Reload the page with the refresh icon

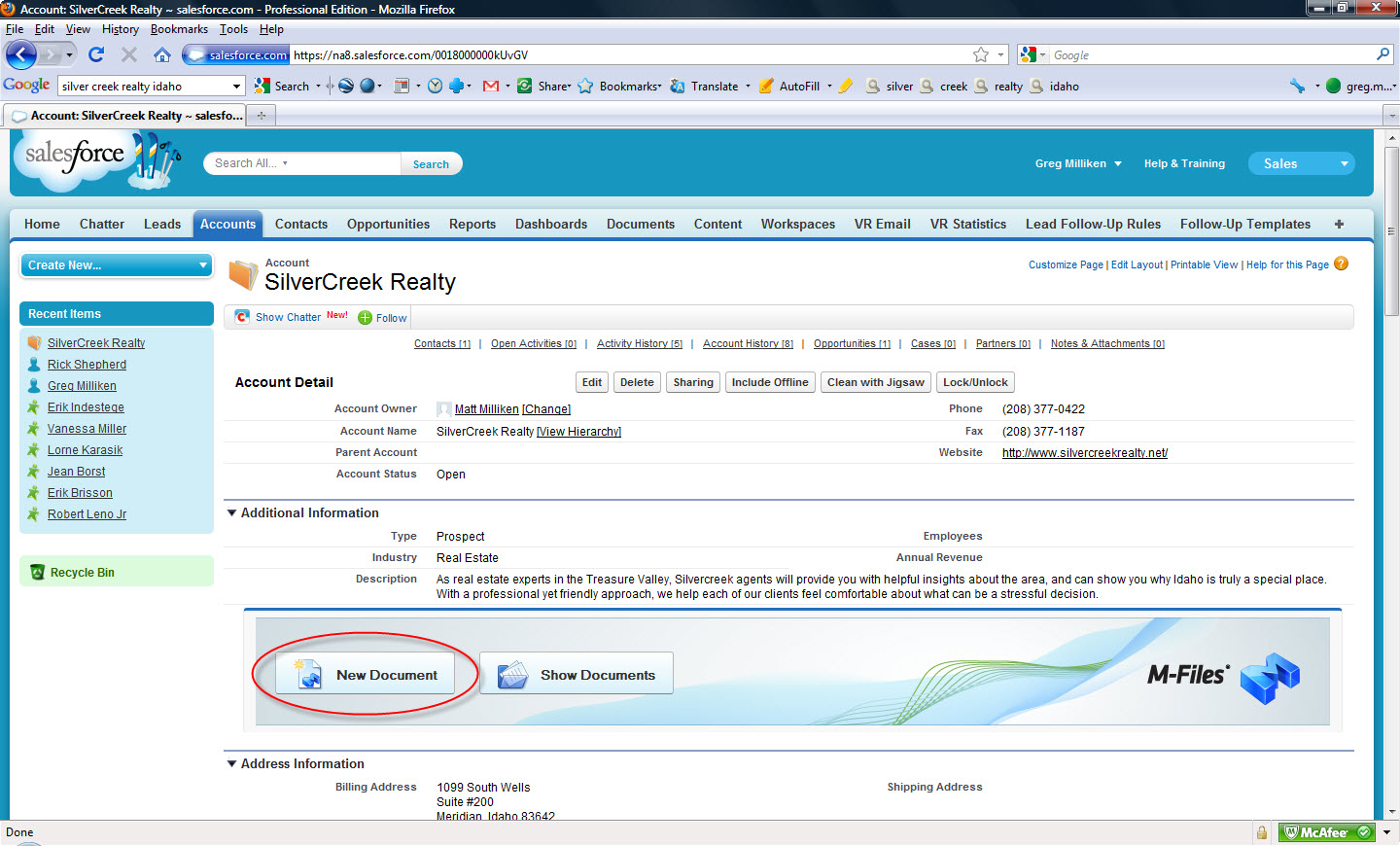coord(96,54)
